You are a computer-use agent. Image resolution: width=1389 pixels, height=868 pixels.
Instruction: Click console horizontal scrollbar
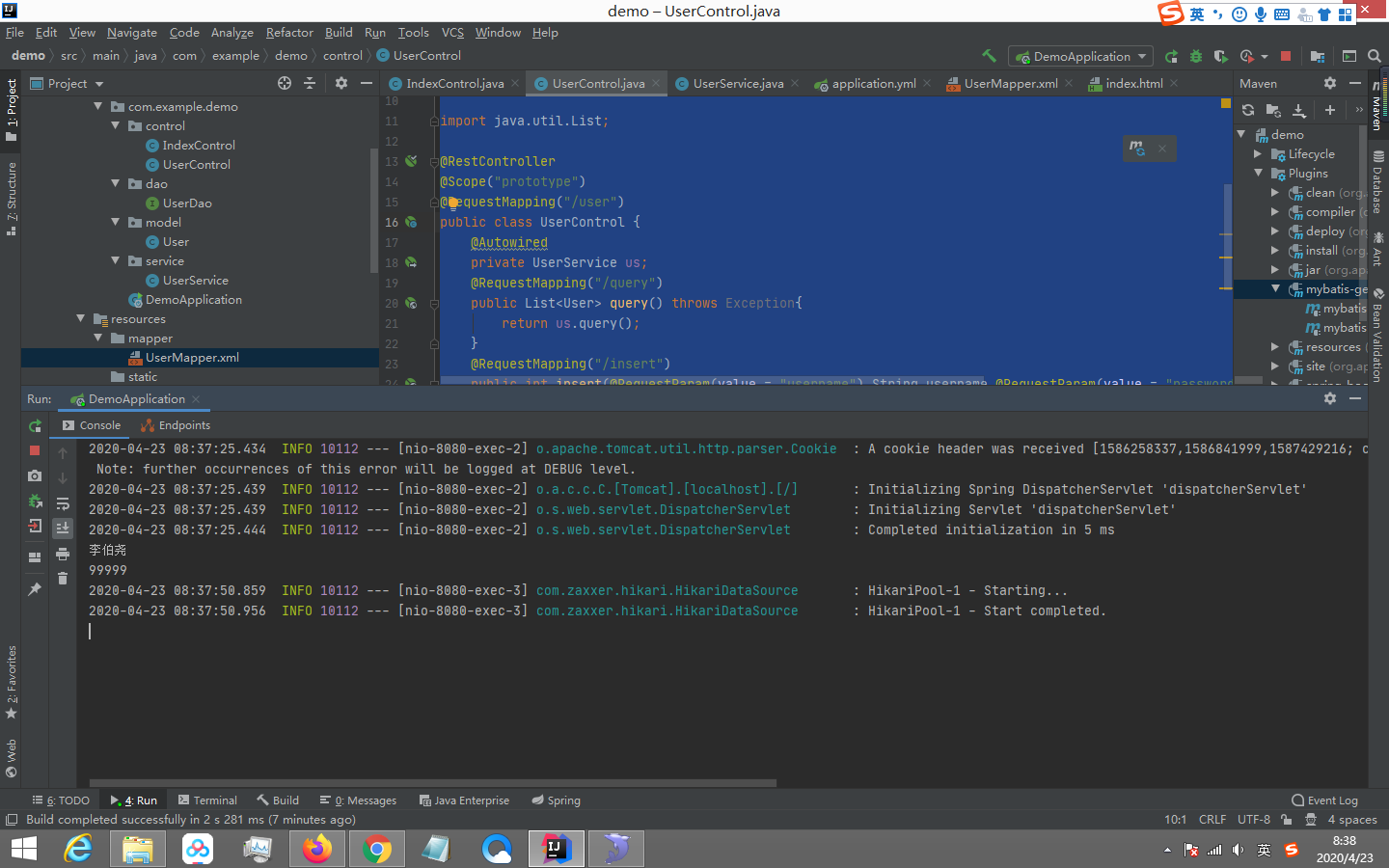click(433, 783)
